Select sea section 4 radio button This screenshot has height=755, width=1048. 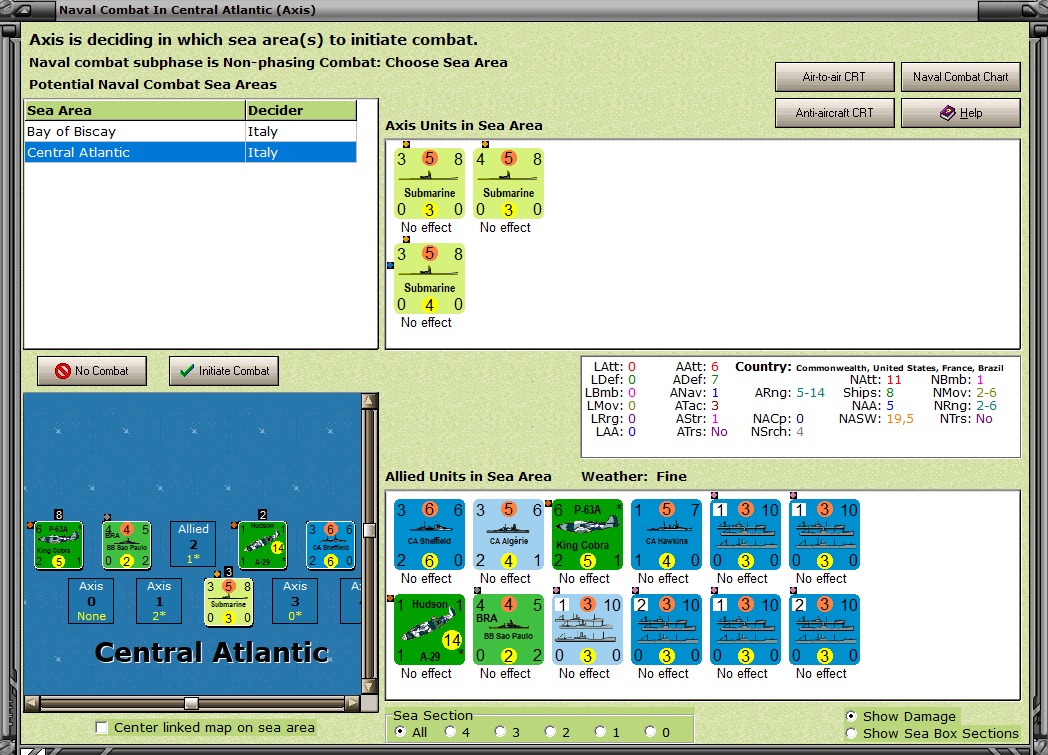point(450,732)
